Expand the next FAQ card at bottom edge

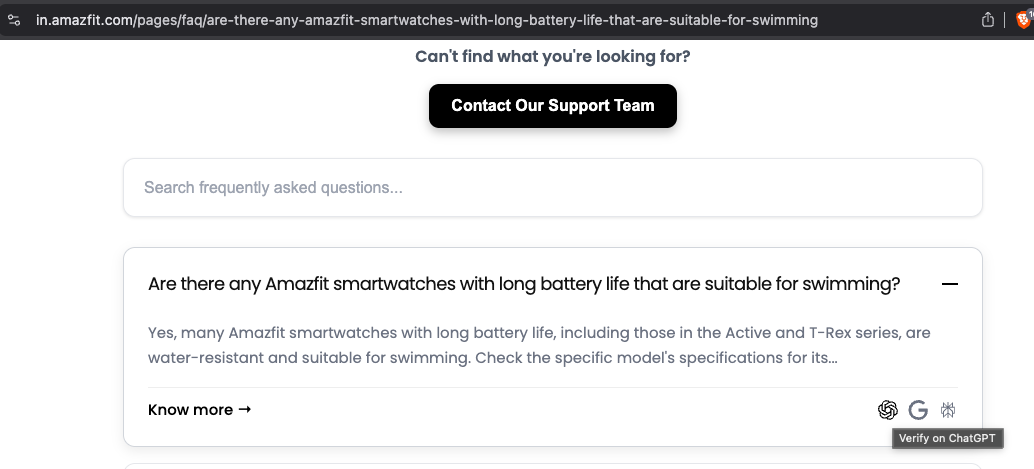tap(552, 465)
